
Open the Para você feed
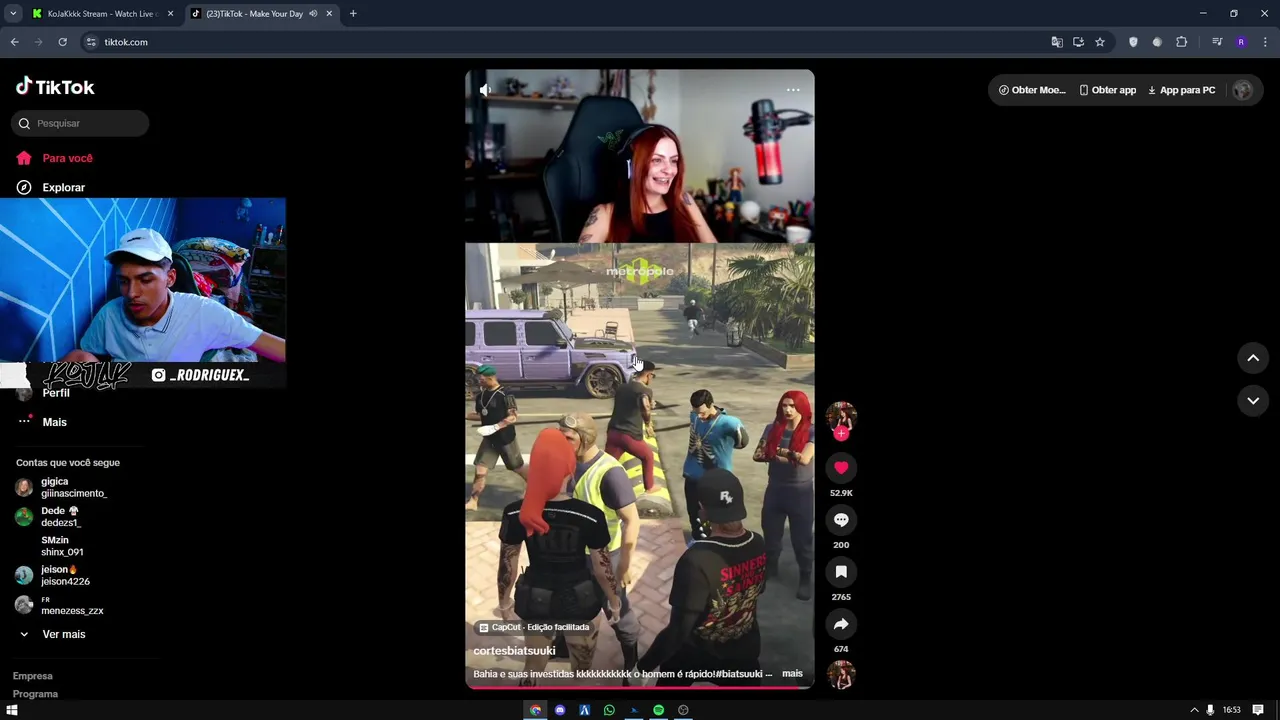(x=55, y=158)
